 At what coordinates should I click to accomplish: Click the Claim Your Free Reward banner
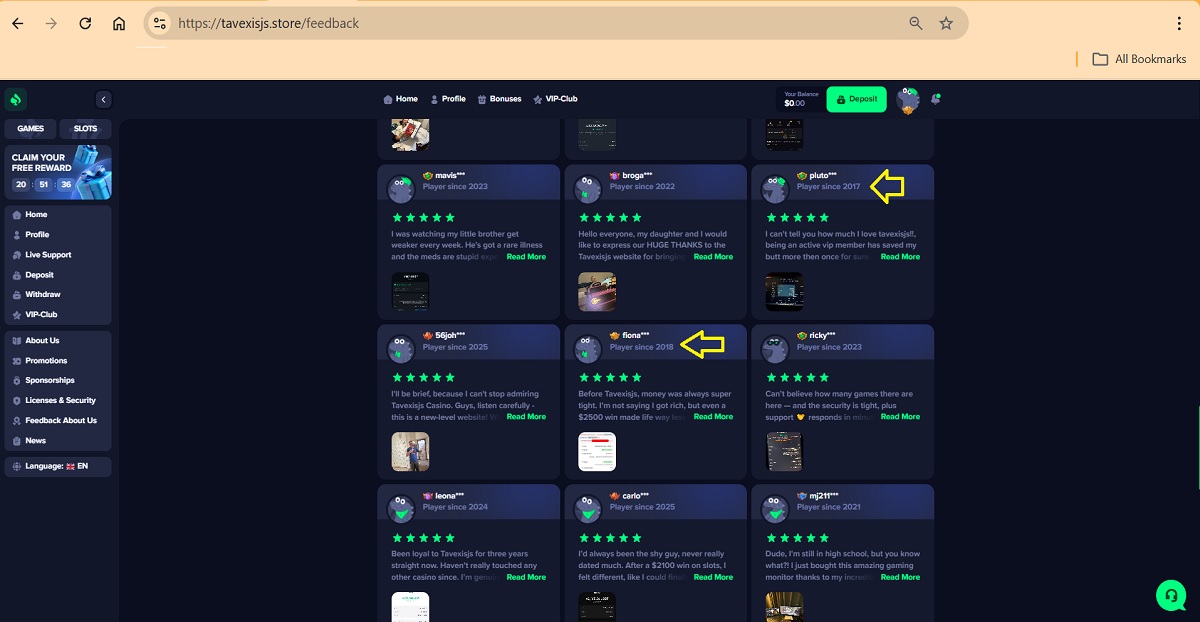(x=57, y=172)
